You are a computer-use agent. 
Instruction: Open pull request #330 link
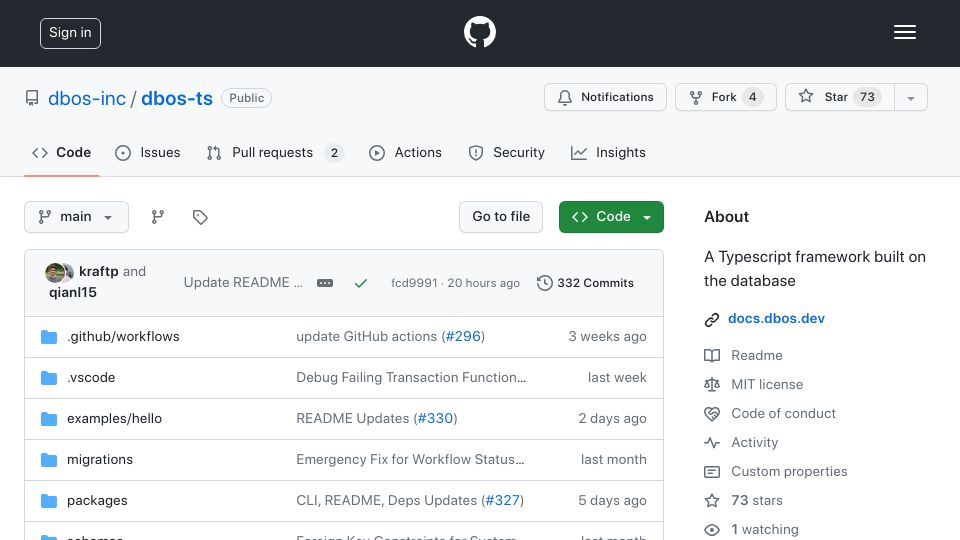(x=435, y=418)
